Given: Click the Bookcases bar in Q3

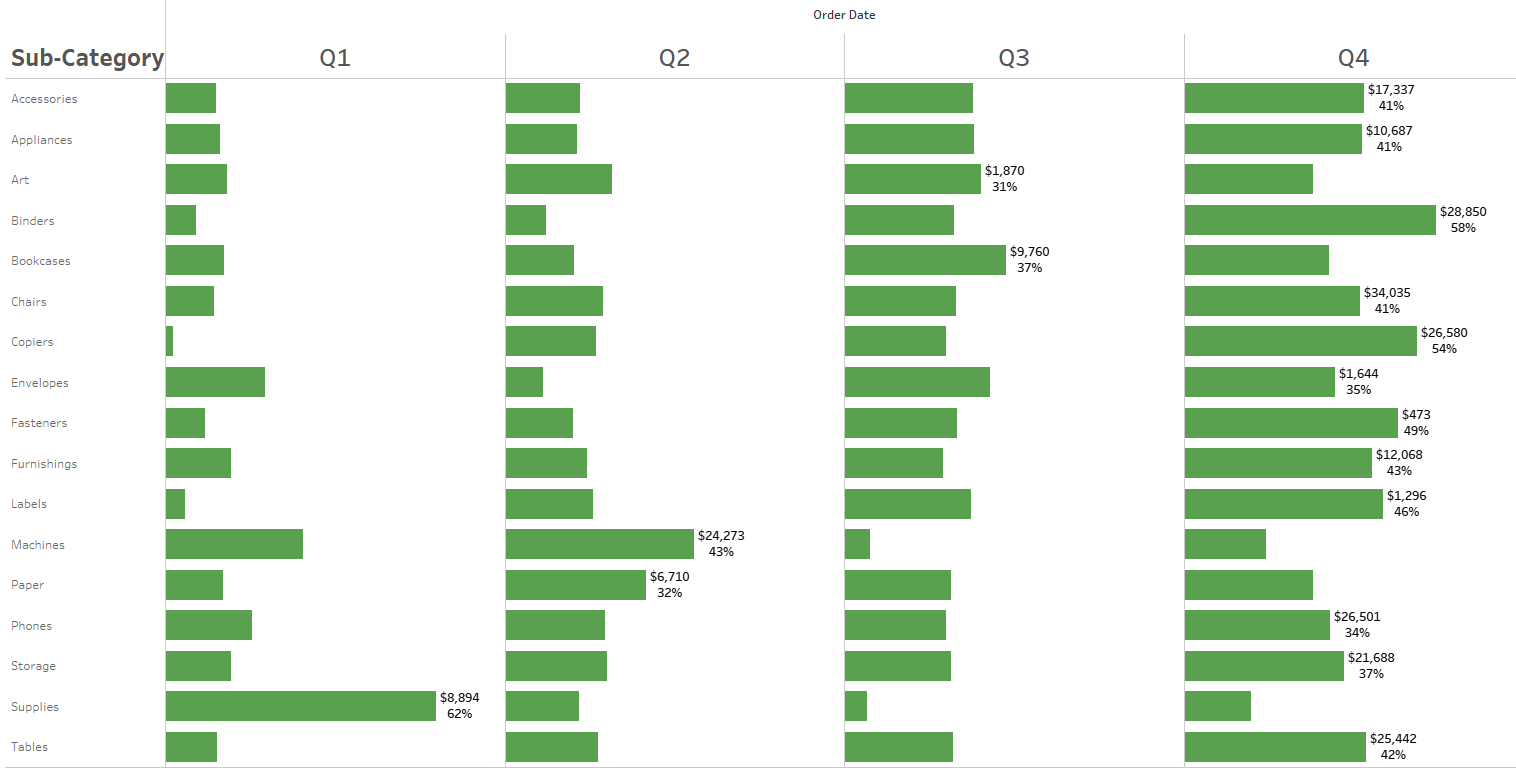Looking at the screenshot, I should click(925, 260).
